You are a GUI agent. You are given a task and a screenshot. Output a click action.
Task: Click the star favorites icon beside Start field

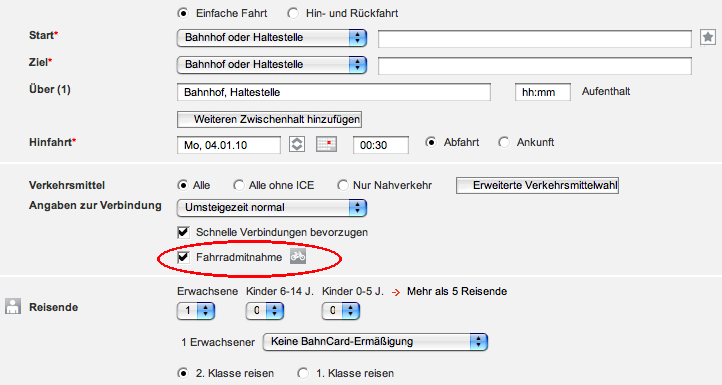(x=708, y=37)
